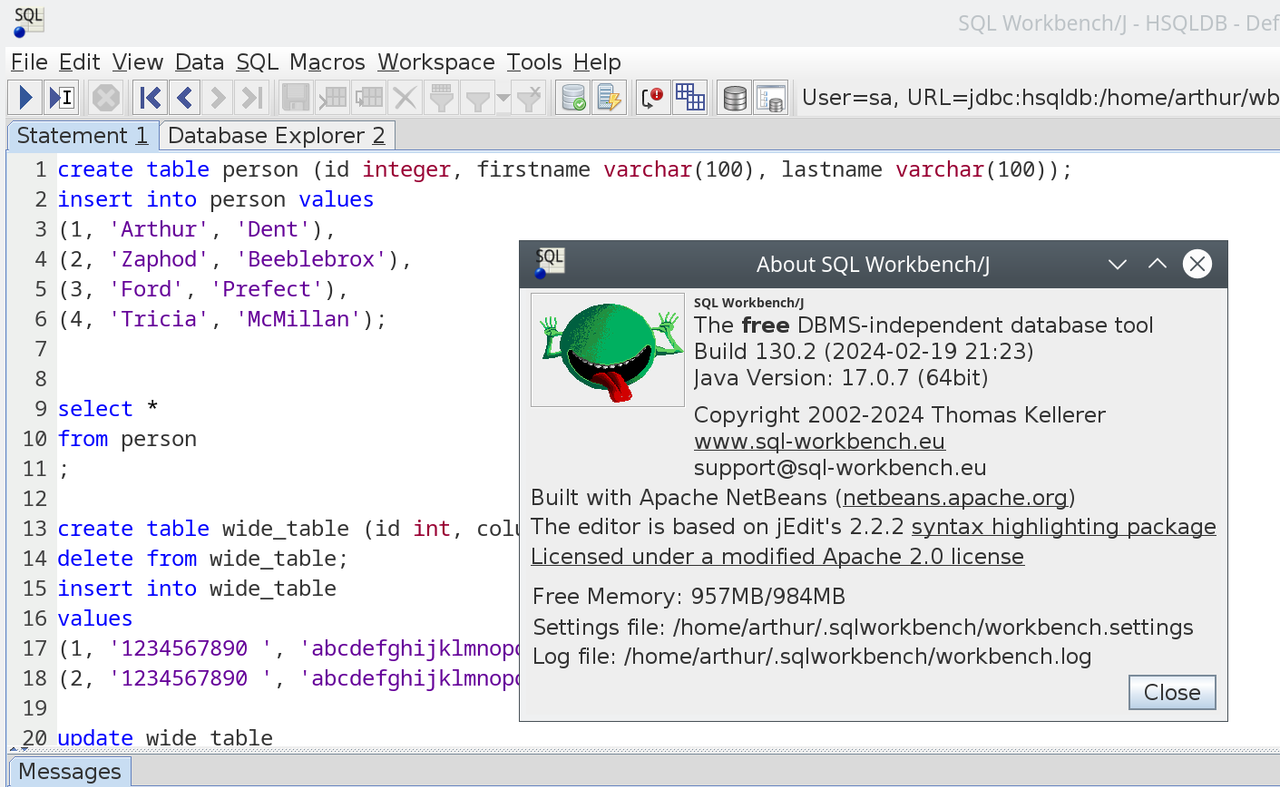Execute the current statement only
1280x787 pixels.
63,97
